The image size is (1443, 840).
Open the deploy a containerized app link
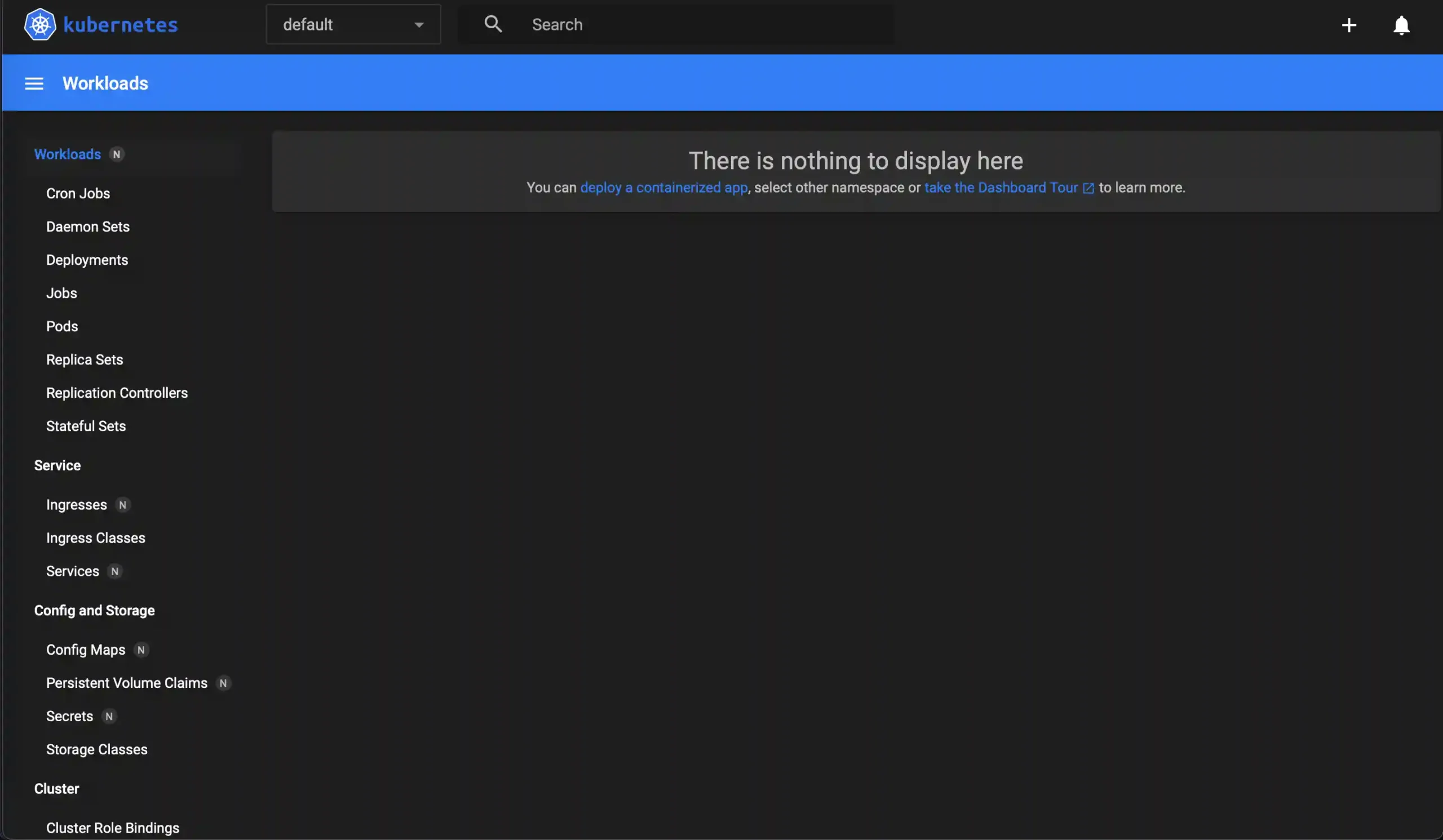[663, 188]
